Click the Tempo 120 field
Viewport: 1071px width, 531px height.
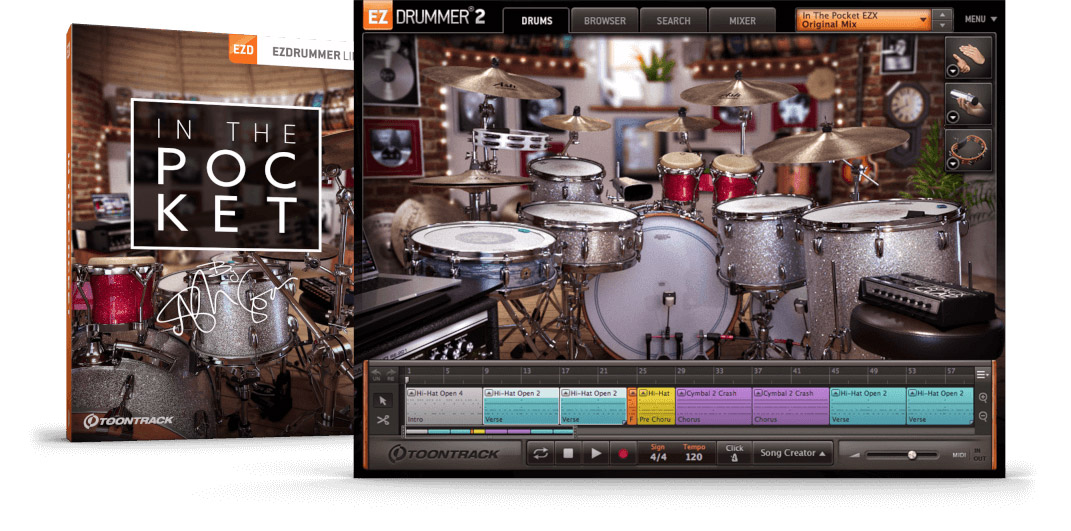coord(694,453)
